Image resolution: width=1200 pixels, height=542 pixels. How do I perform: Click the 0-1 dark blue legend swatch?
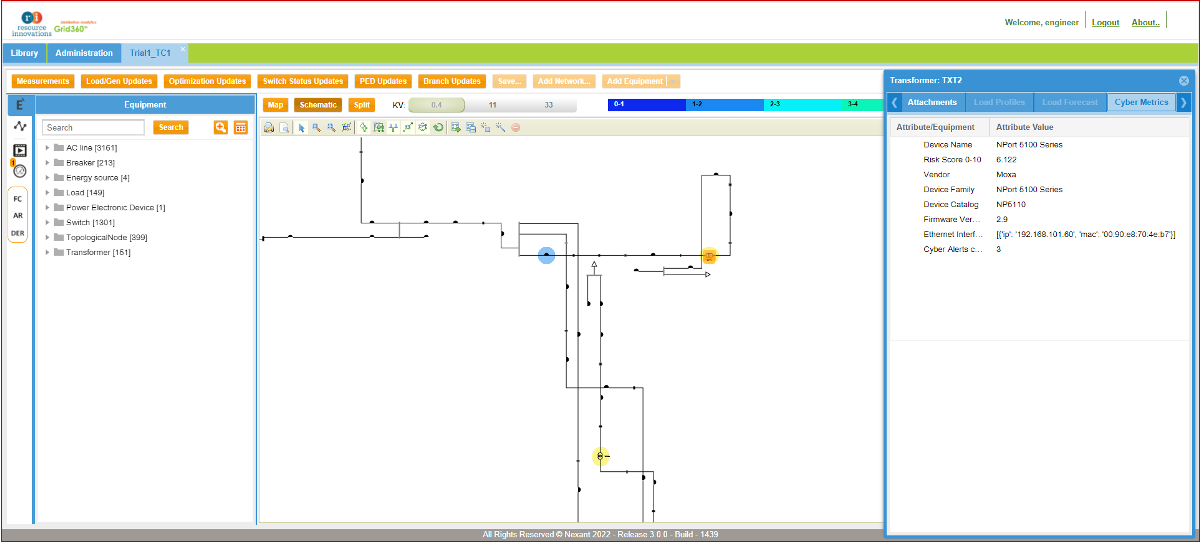[646, 104]
